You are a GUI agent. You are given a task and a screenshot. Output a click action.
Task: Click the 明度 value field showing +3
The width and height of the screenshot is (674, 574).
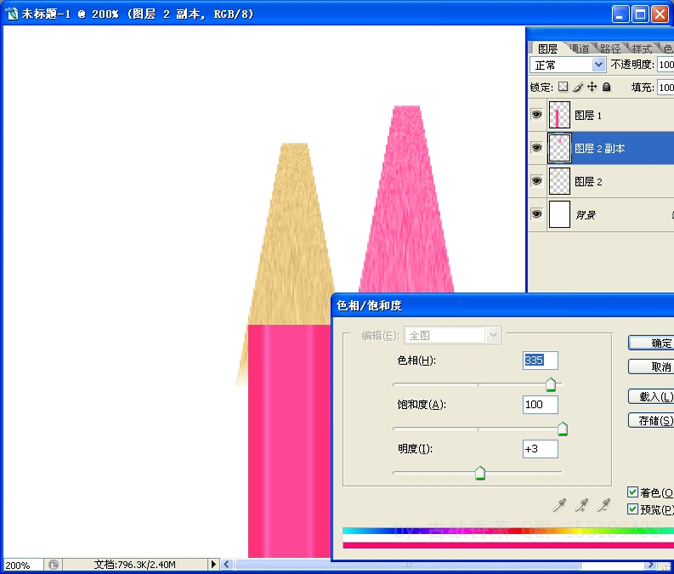tap(540, 449)
